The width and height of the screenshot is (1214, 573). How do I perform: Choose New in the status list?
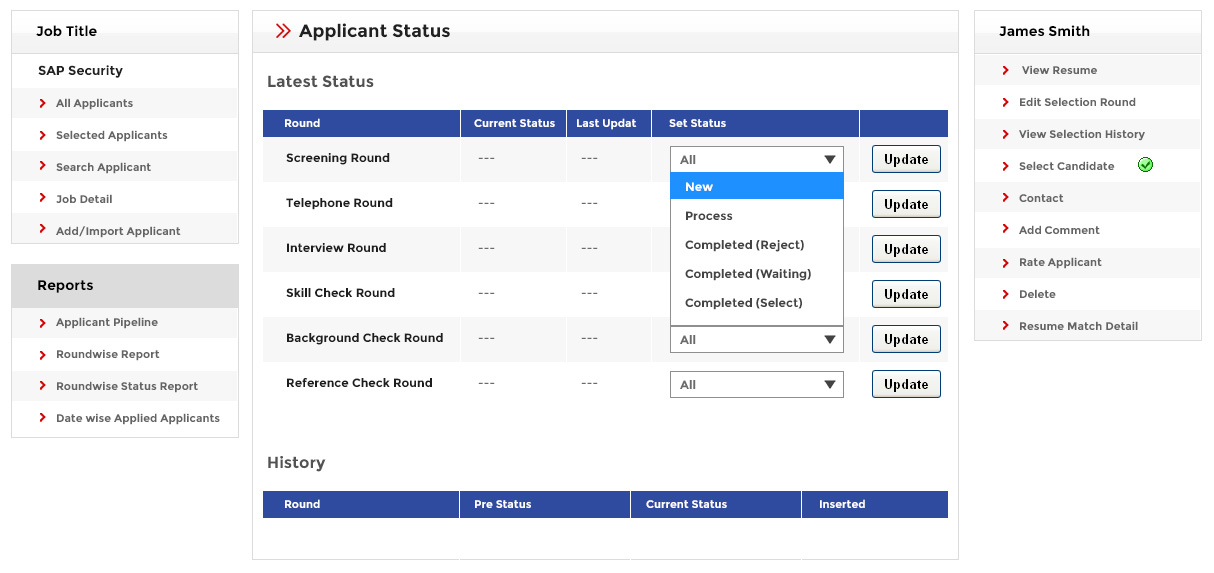(757, 186)
